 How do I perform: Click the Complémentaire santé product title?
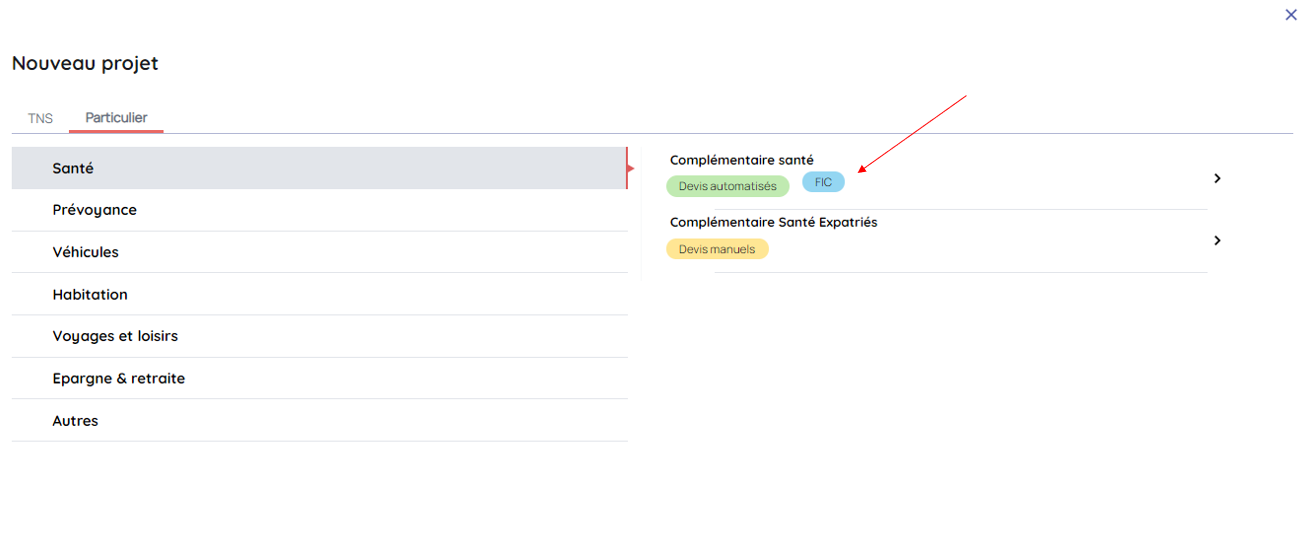click(x=741, y=160)
